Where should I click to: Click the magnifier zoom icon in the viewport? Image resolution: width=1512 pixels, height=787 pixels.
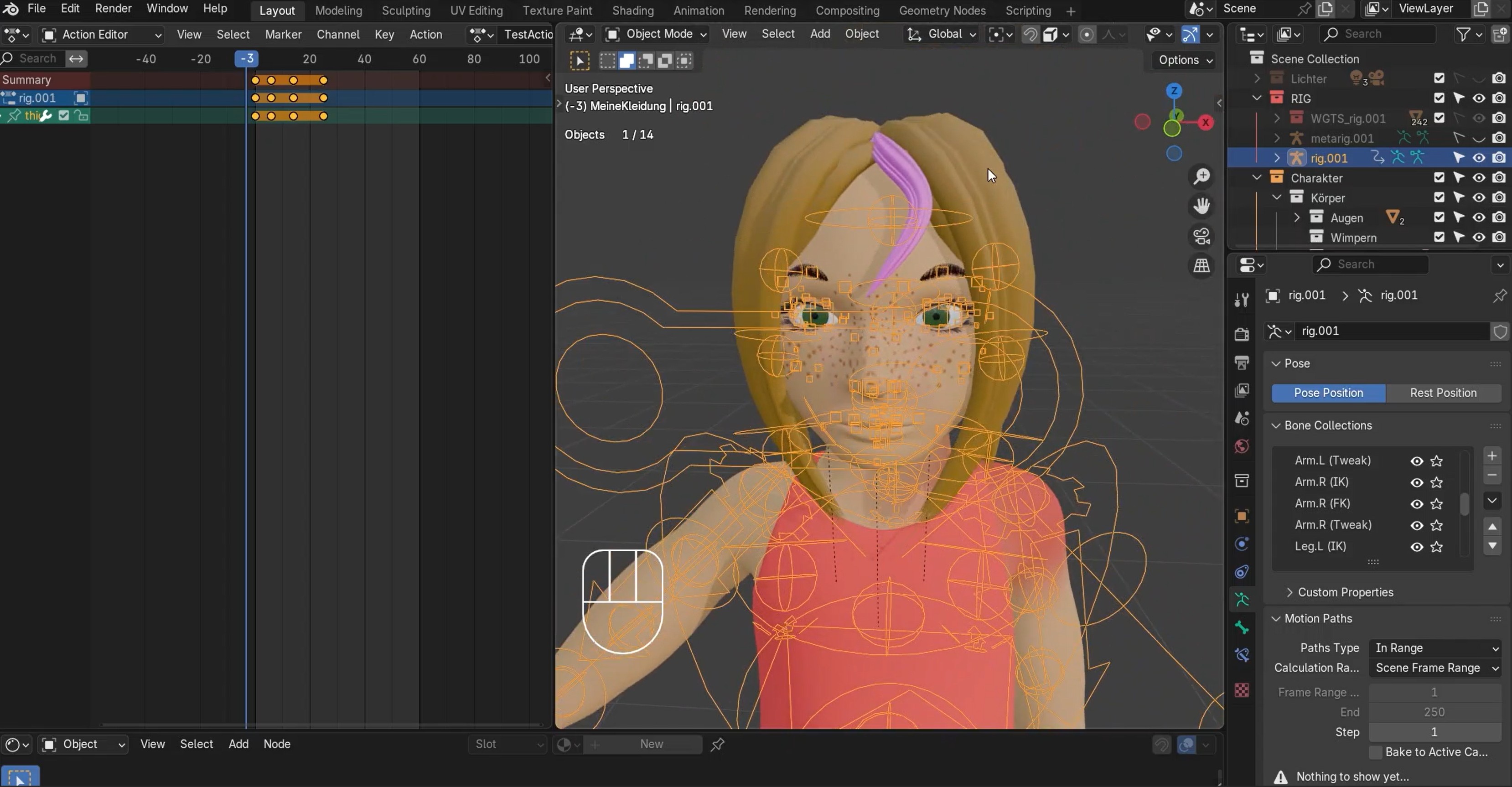1202,176
